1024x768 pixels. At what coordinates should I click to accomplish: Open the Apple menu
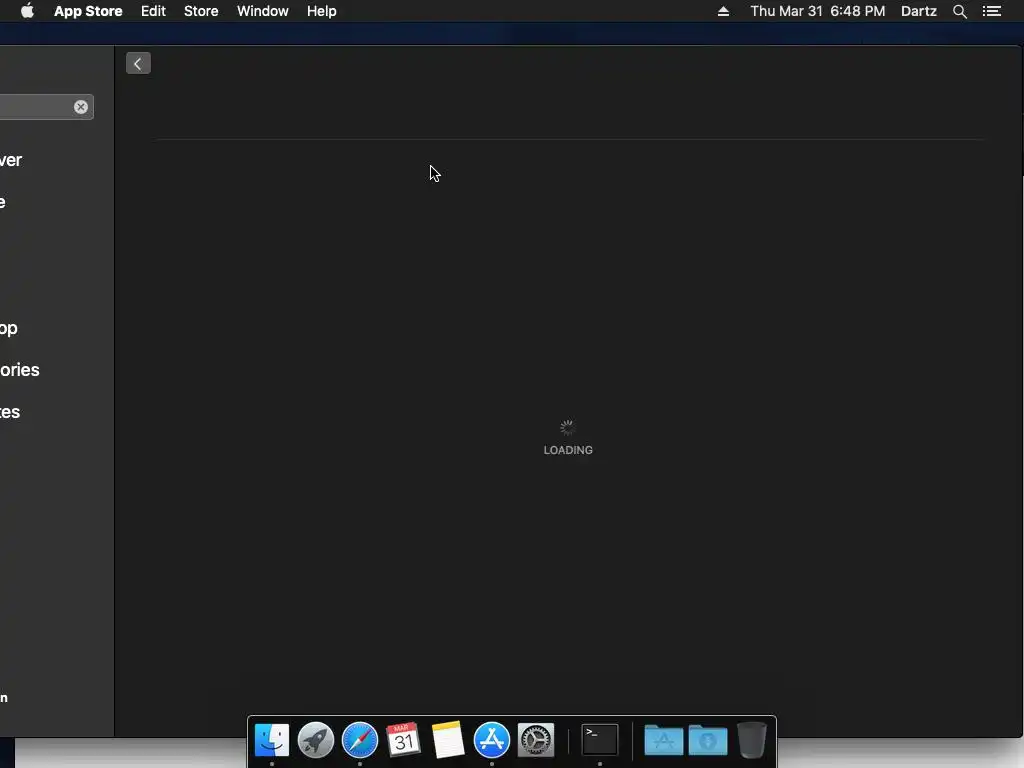click(27, 11)
